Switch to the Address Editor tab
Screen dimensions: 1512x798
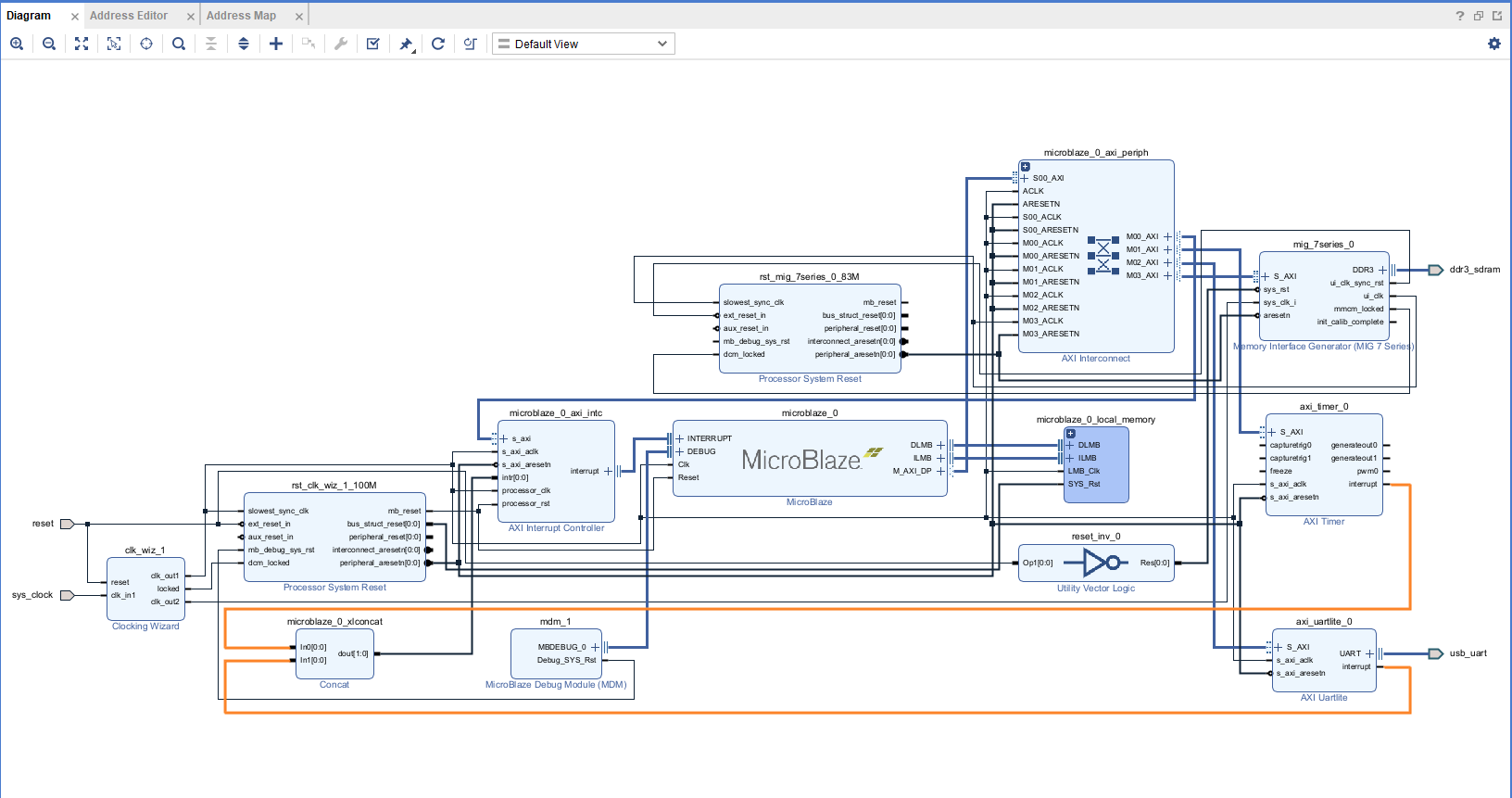click(129, 16)
